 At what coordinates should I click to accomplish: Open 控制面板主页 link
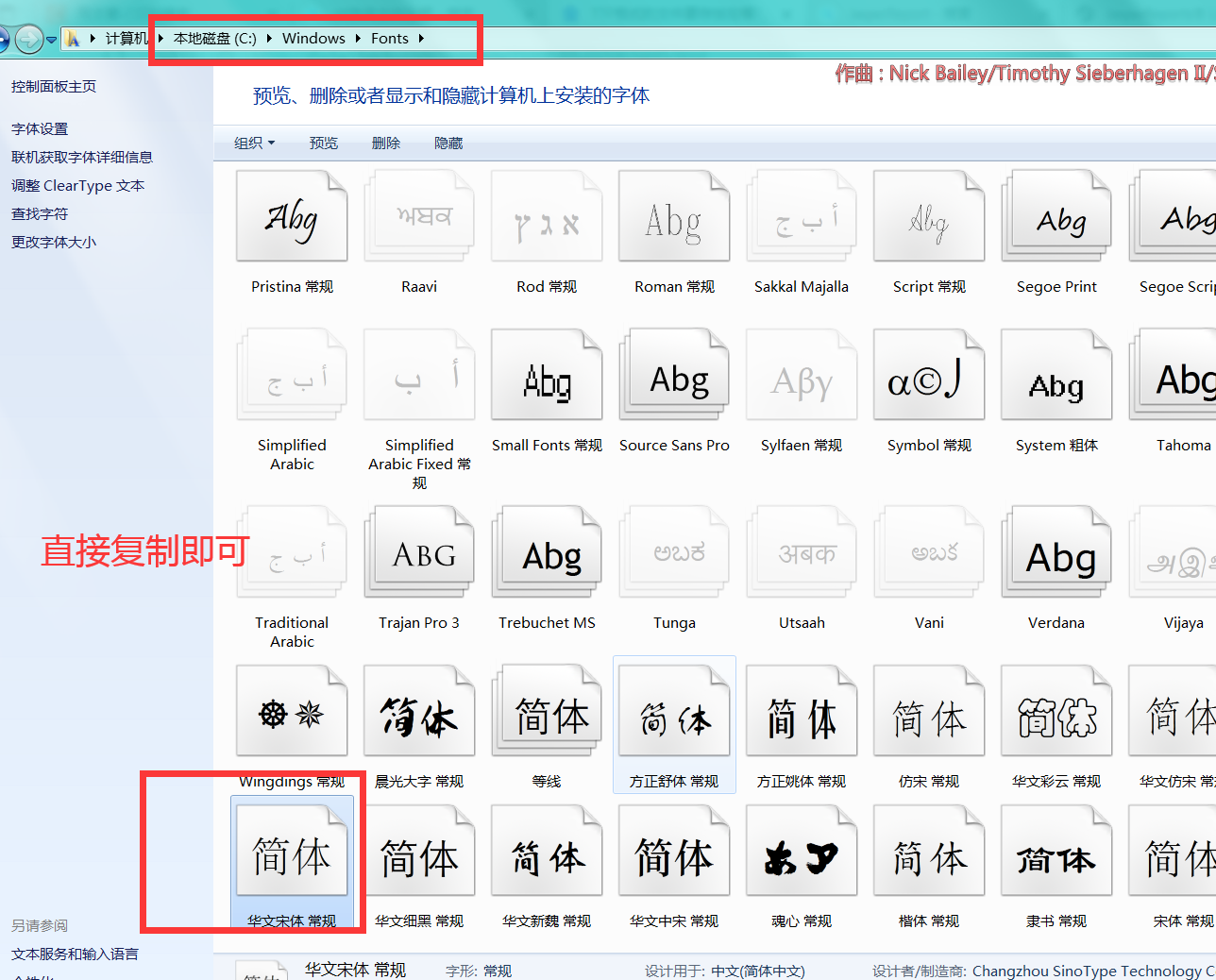click(54, 86)
